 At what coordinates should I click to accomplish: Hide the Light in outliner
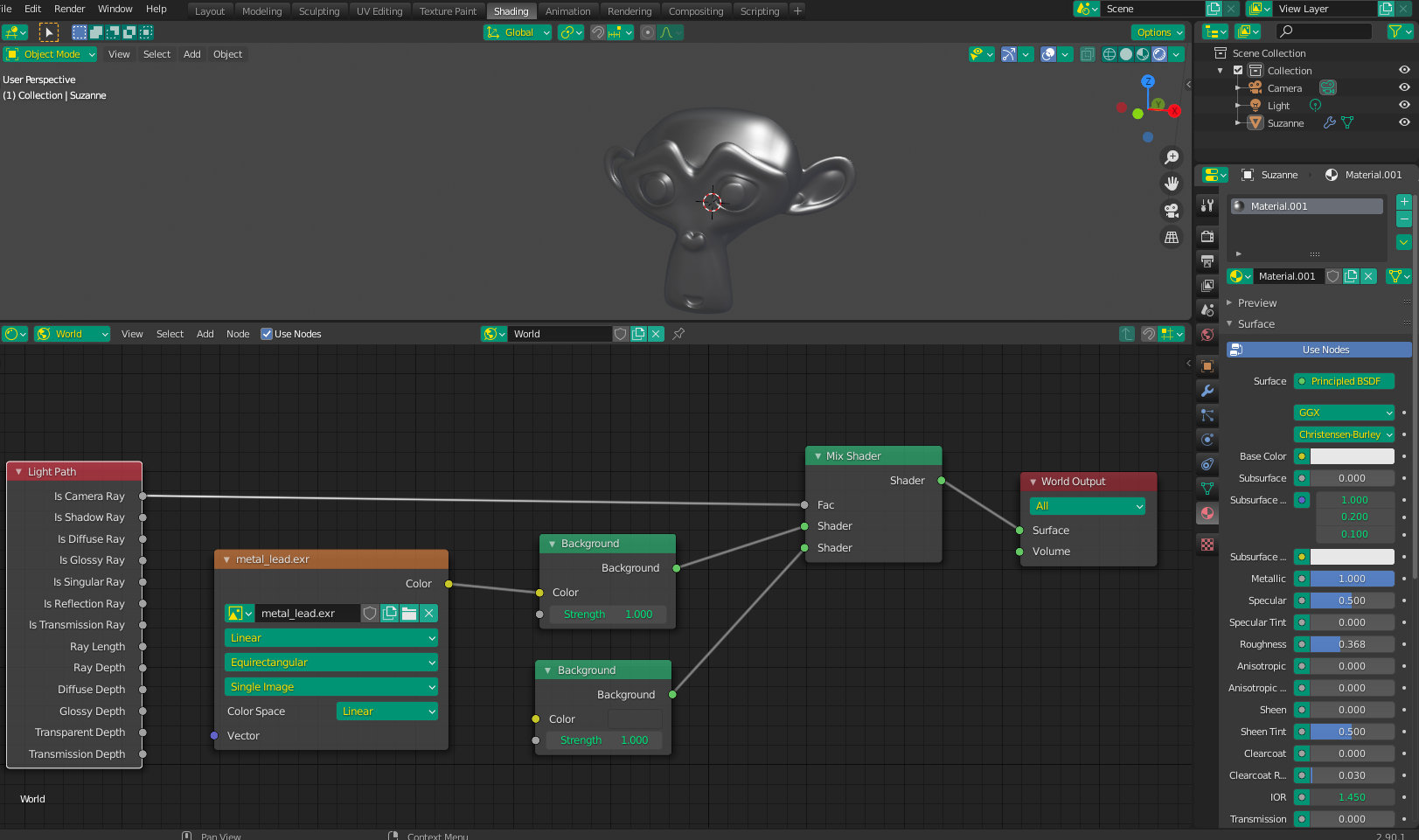(x=1404, y=105)
